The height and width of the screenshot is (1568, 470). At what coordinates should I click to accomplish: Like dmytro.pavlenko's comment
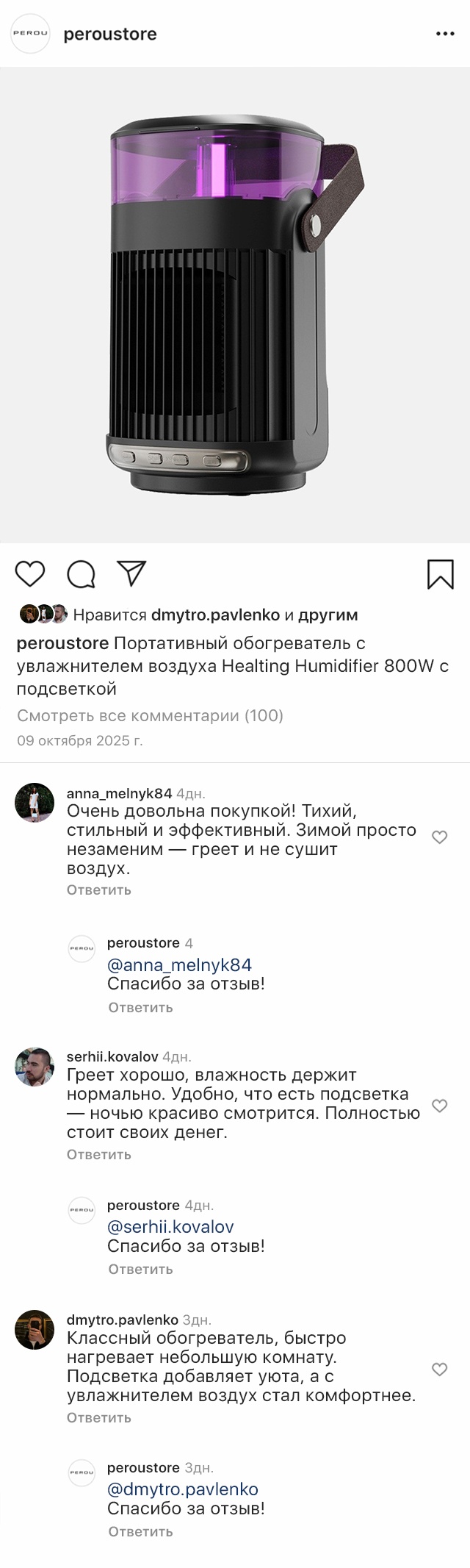click(x=439, y=1369)
